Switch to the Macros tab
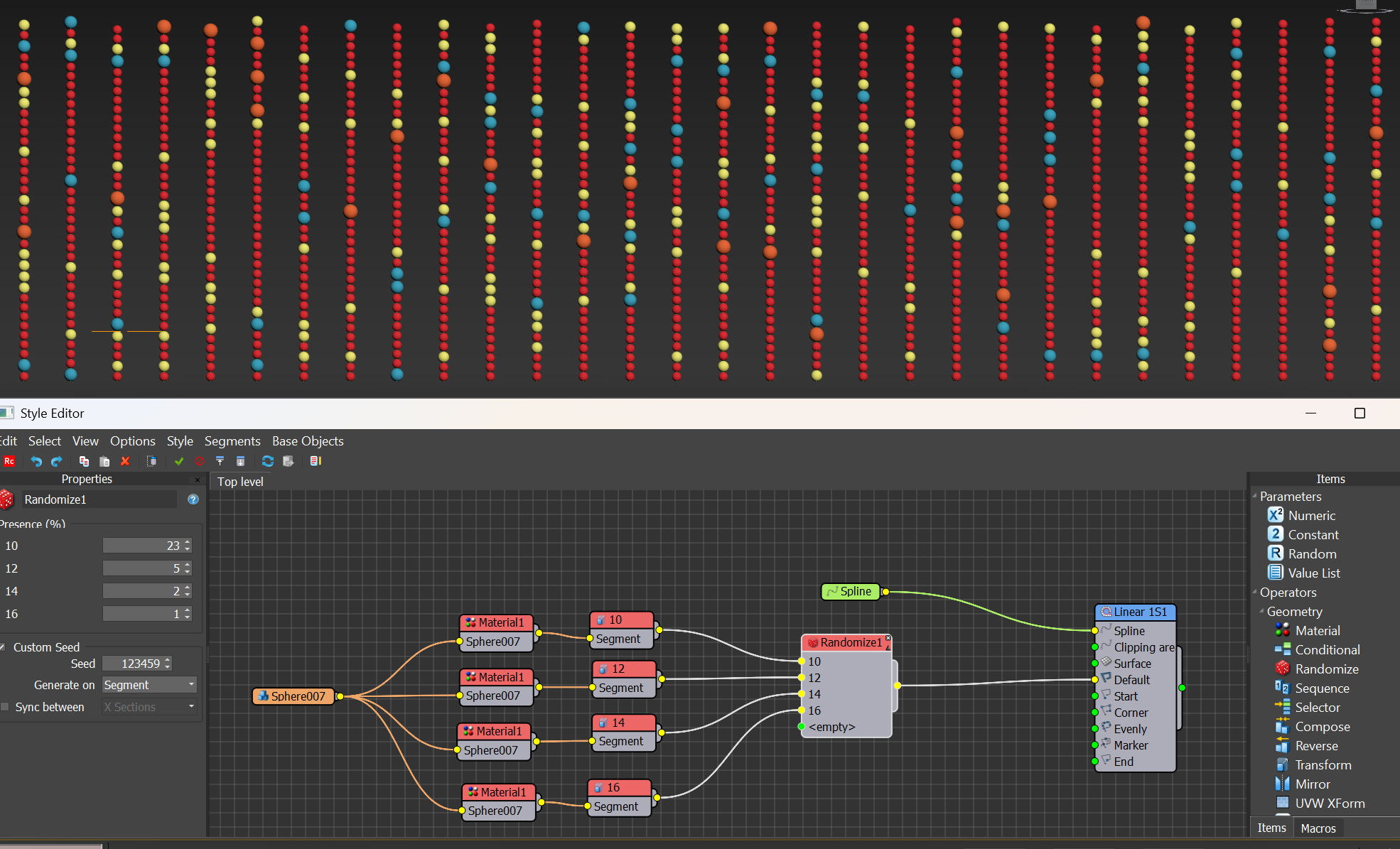1400x849 pixels. pyautogui.click(x=1318, y=828)
